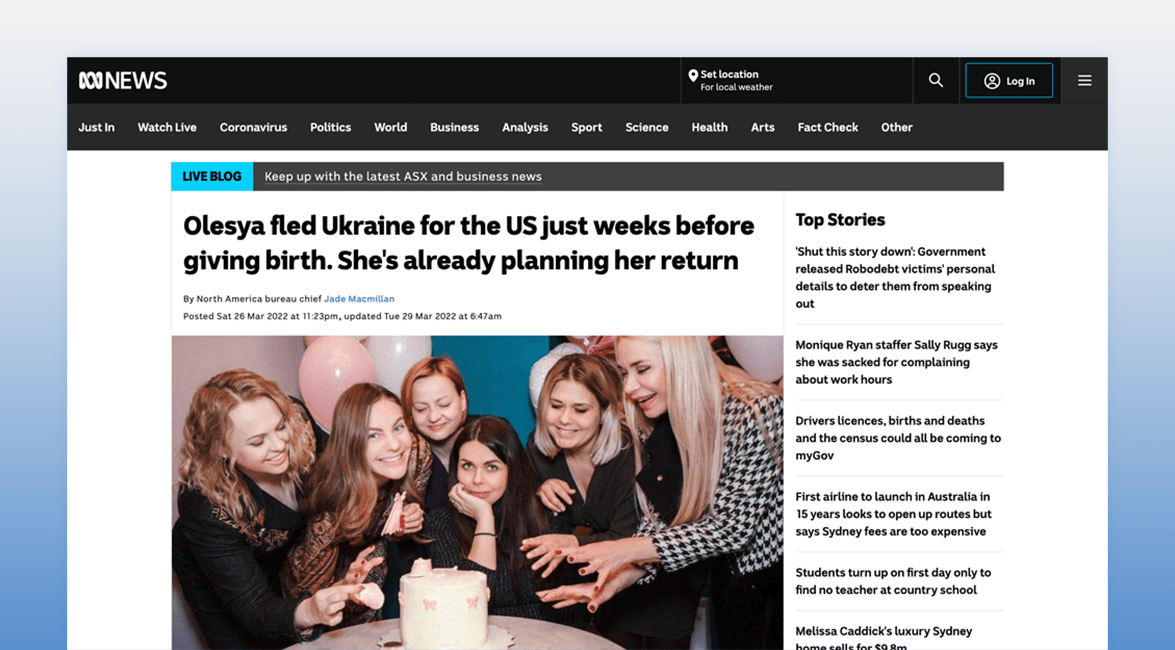Image resolution: width=1175 pixels, height=650 pixels.
Task: Set location for local weather
Action: [731, 80]
